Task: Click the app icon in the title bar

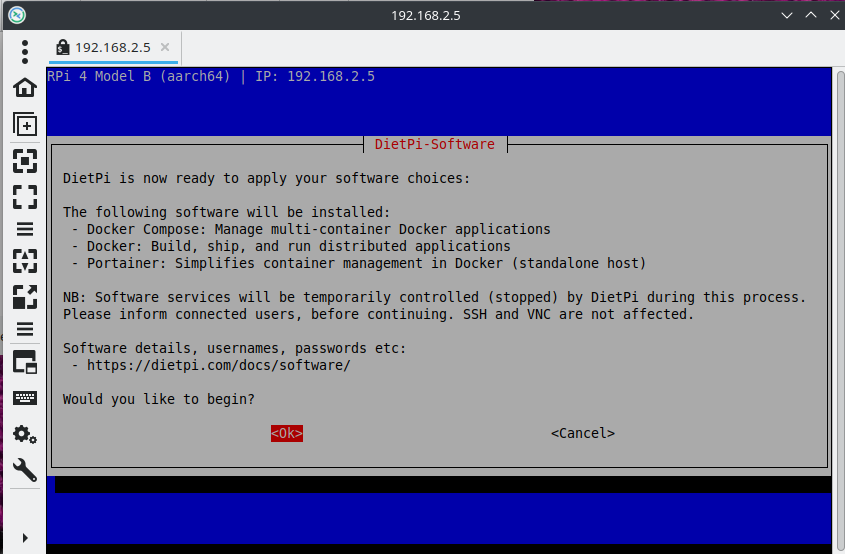Action: pos(17,15)
